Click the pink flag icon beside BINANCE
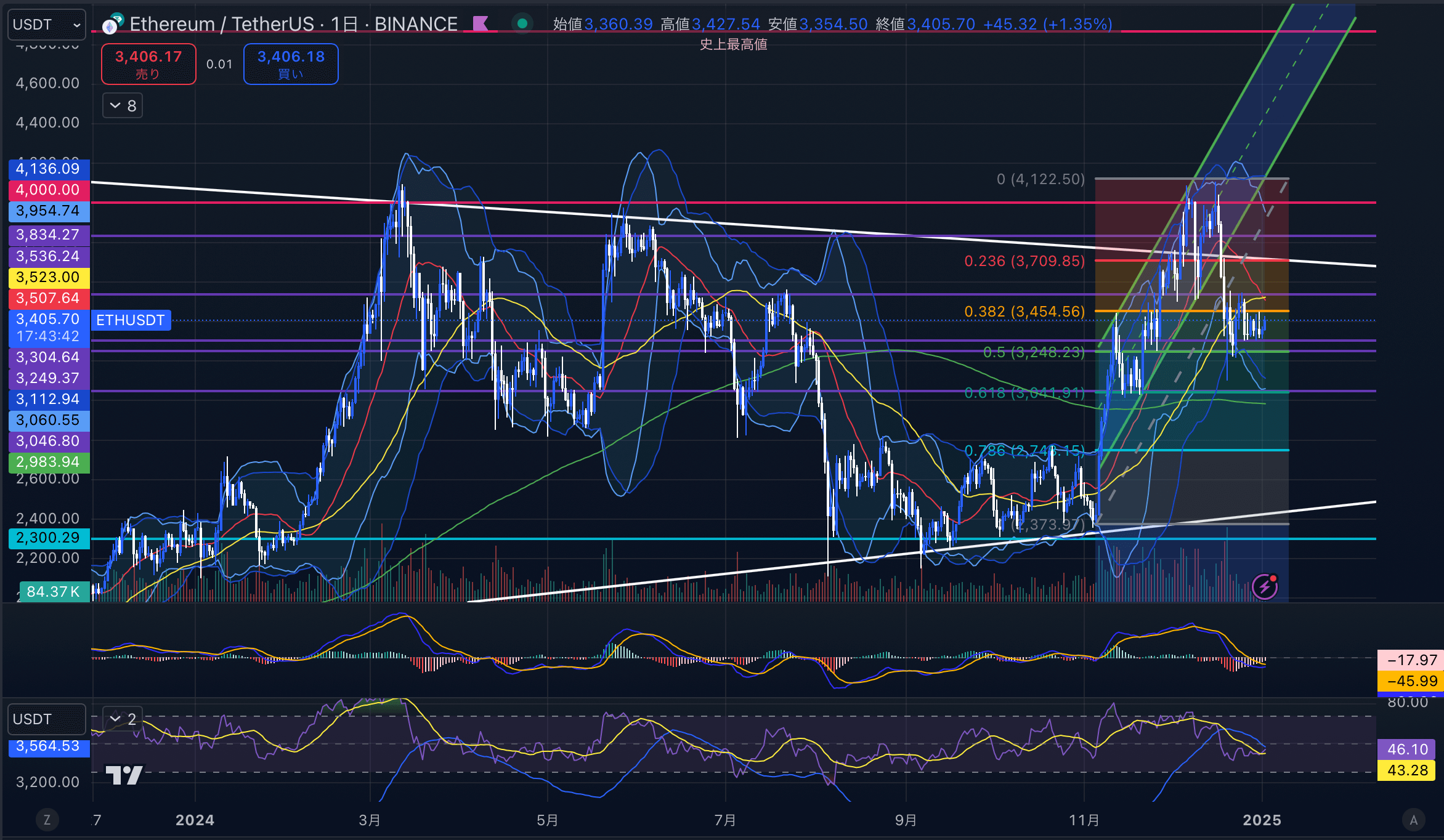 pos(481,24)
